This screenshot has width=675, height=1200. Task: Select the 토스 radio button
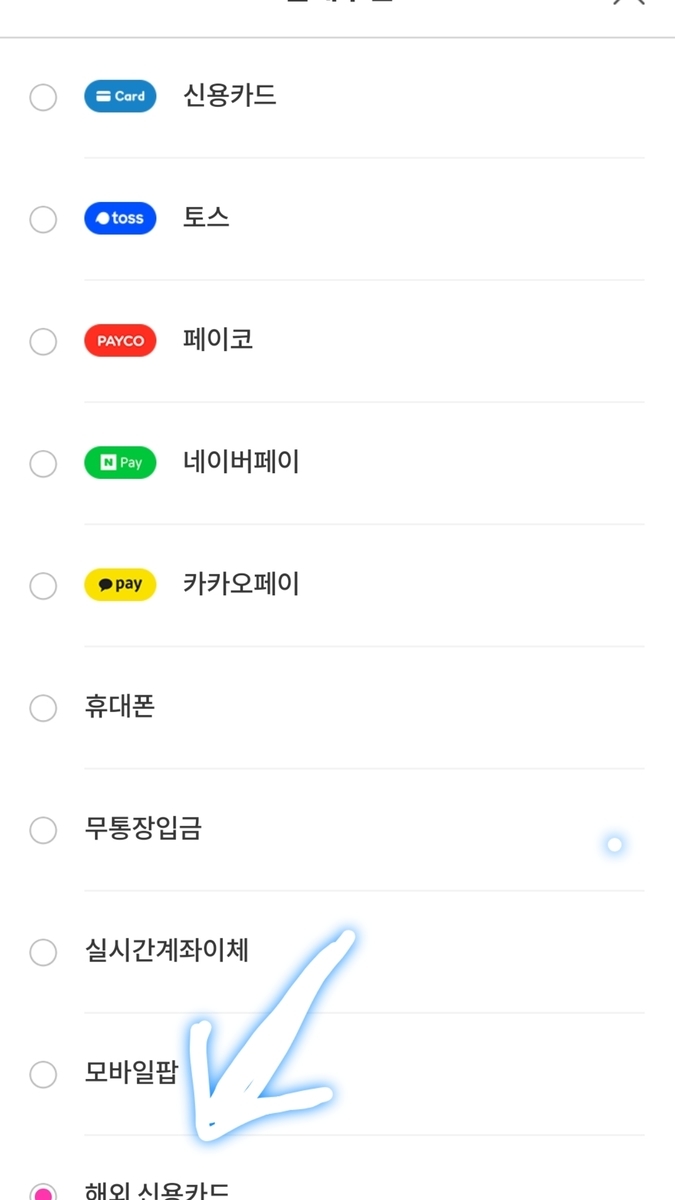(x=43, y=219)
